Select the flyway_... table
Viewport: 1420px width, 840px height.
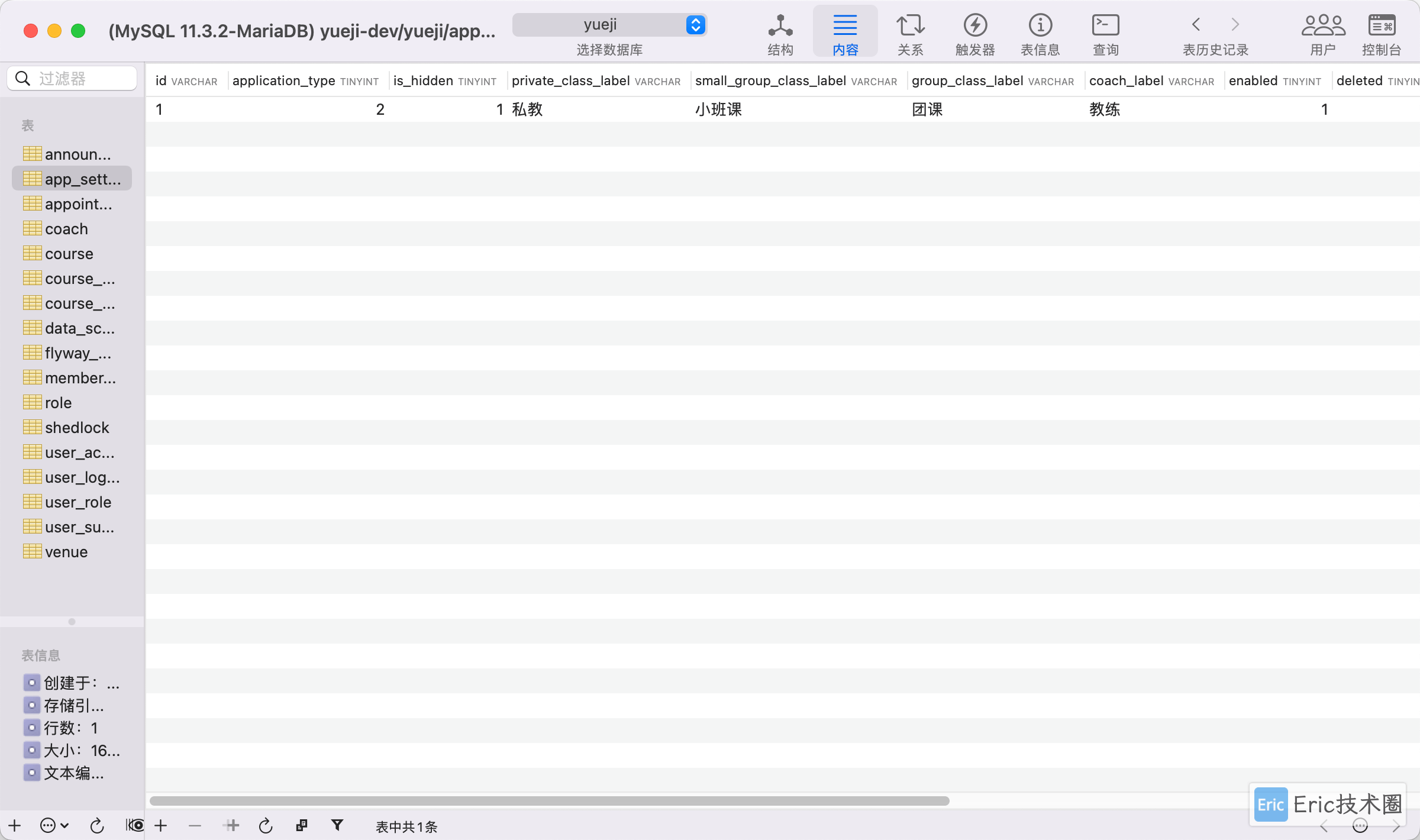coord(72,353)
